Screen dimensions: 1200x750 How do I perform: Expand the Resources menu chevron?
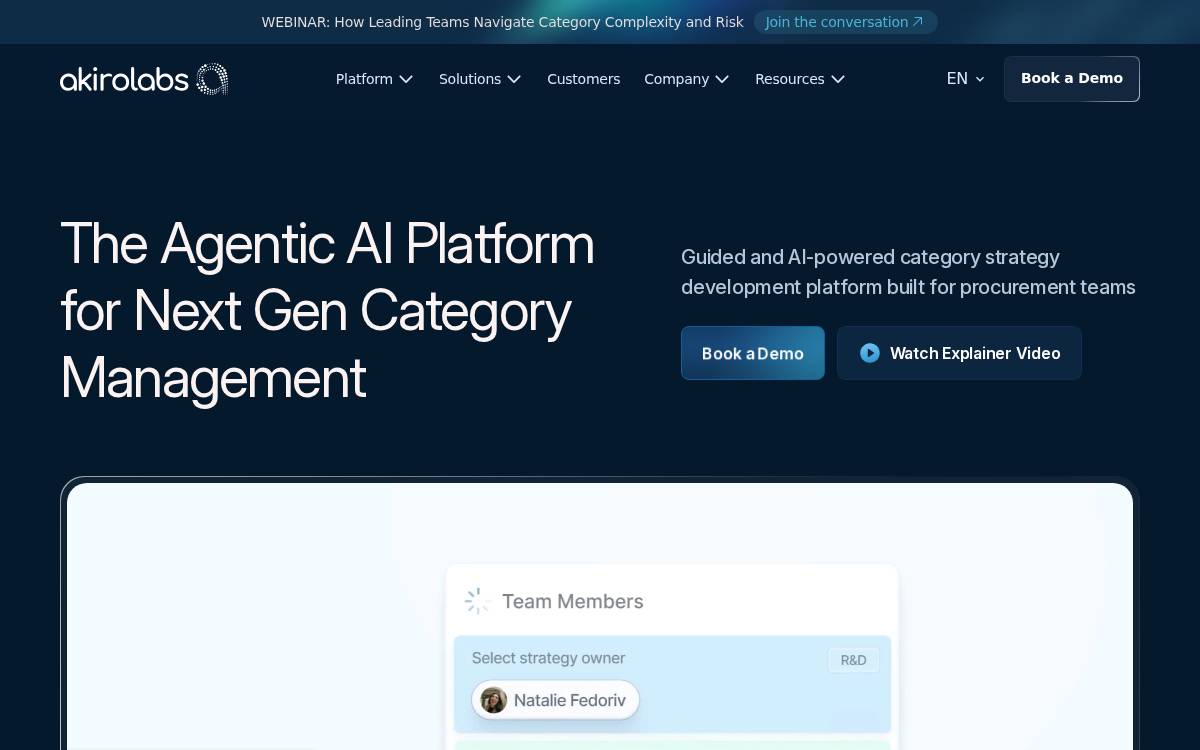[x=838, y=79]
